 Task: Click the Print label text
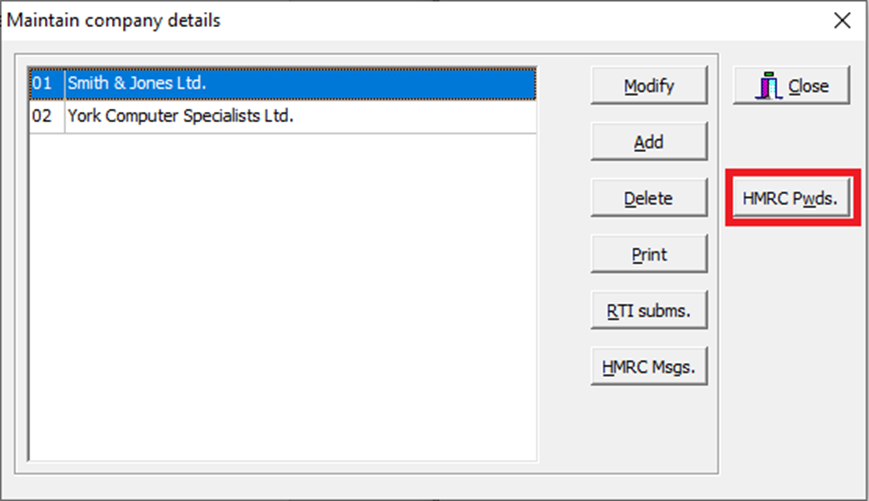coord(649,255)
